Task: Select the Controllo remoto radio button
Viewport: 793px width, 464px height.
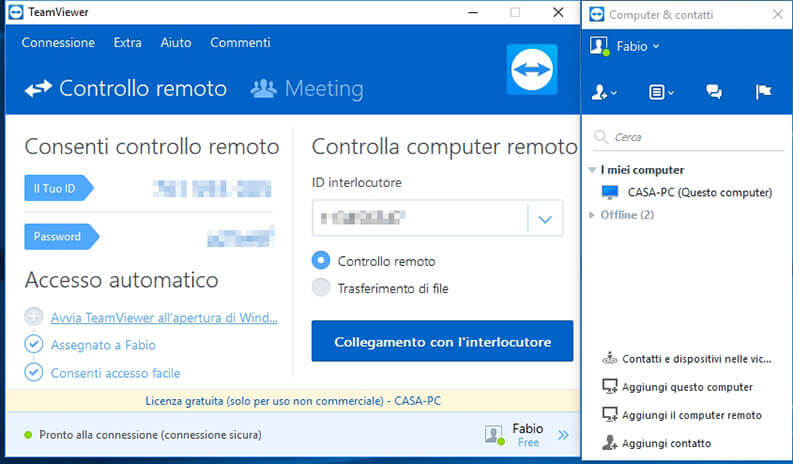Action: 321,261
